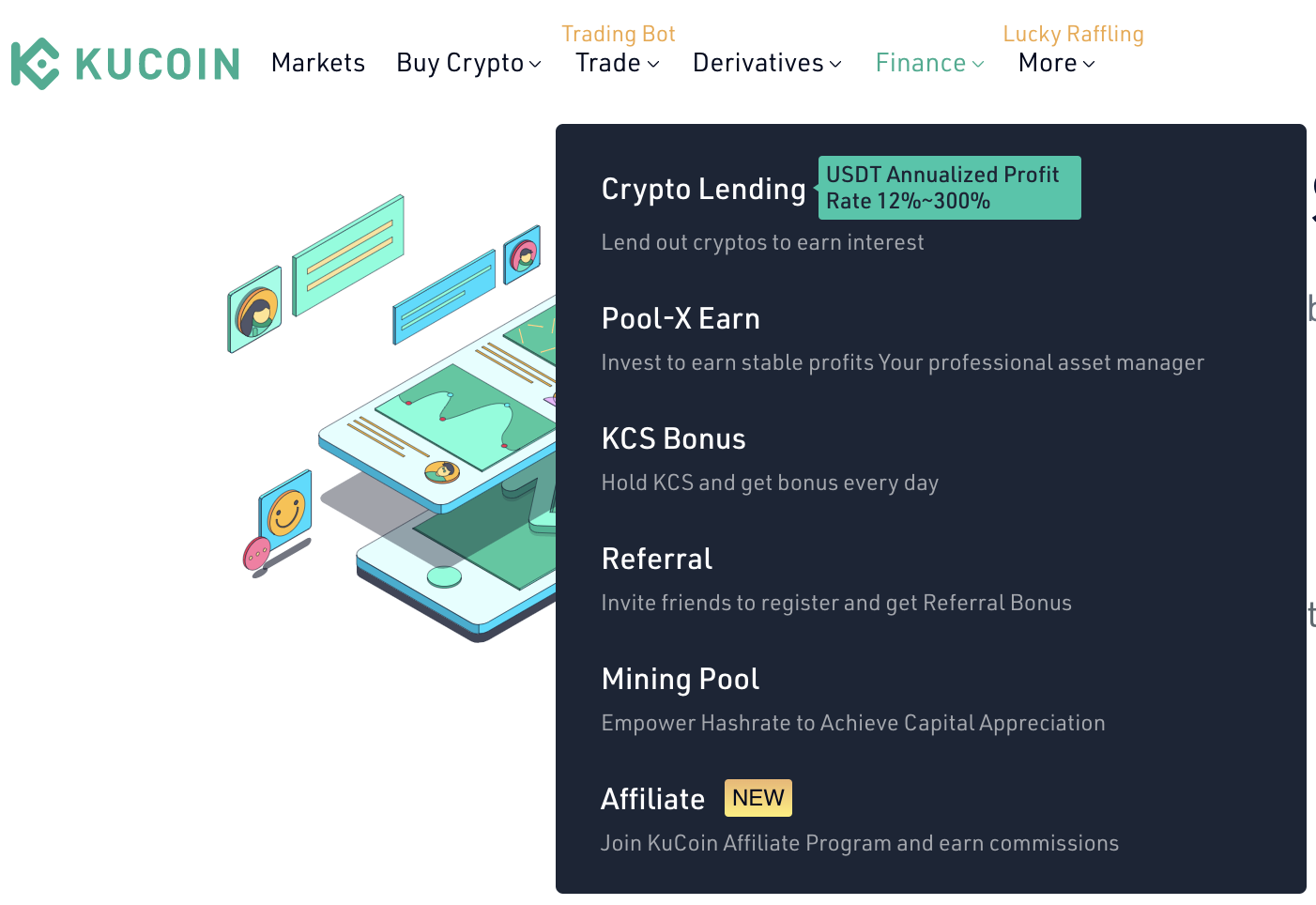Image resolution: width=1316 pixels, height=905 pixels.
Task: Select the KCS Bonus option
Action: point(673,439)
